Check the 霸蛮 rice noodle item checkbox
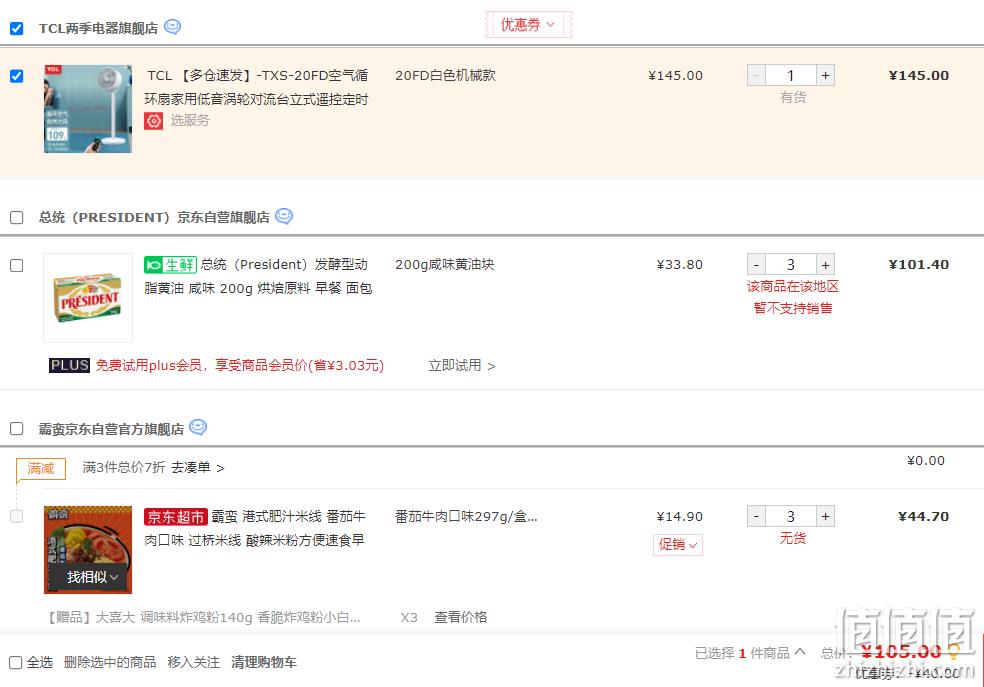984x687 pixels. point(17,516)
